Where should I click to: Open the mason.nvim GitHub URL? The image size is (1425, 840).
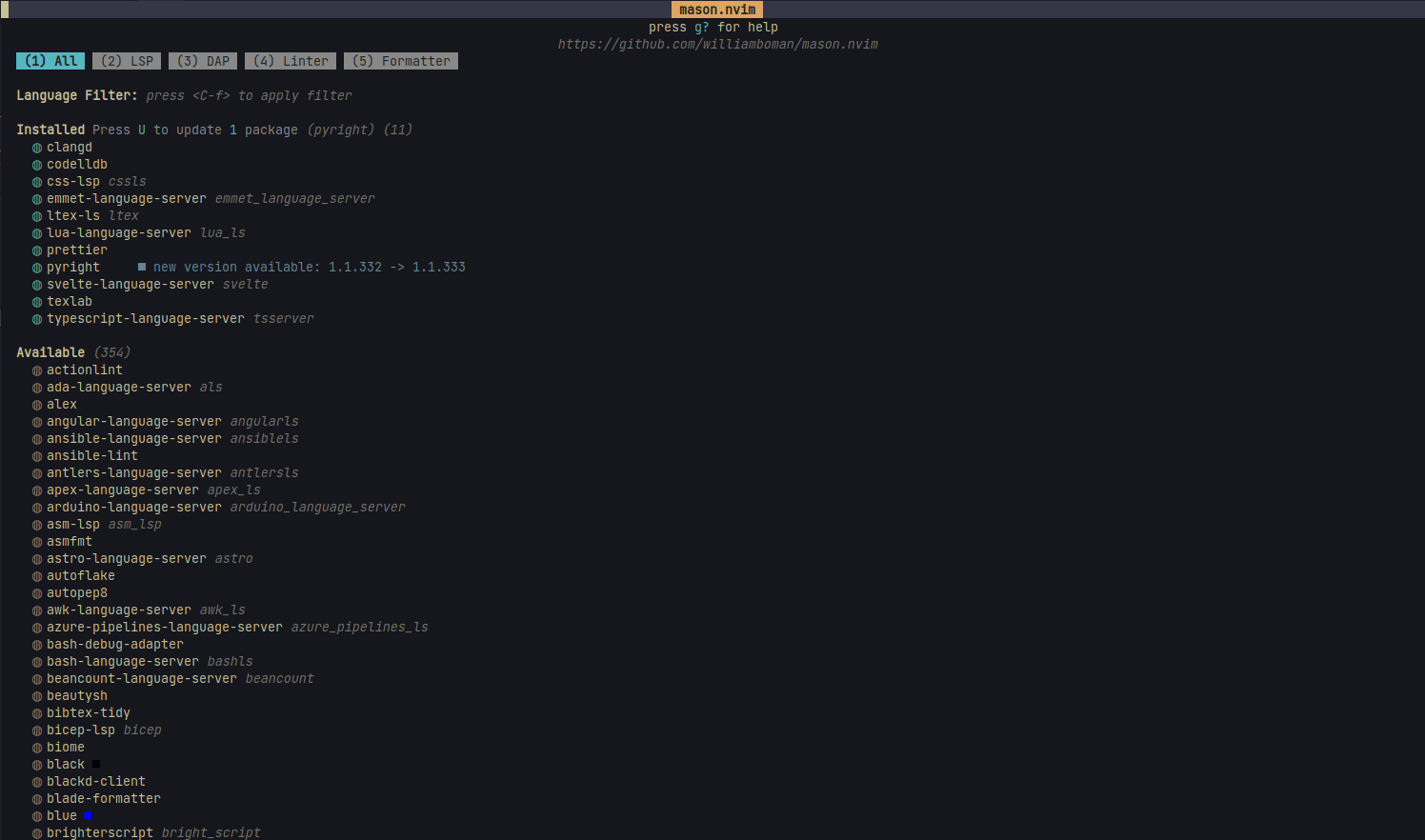tap(717, 44)
